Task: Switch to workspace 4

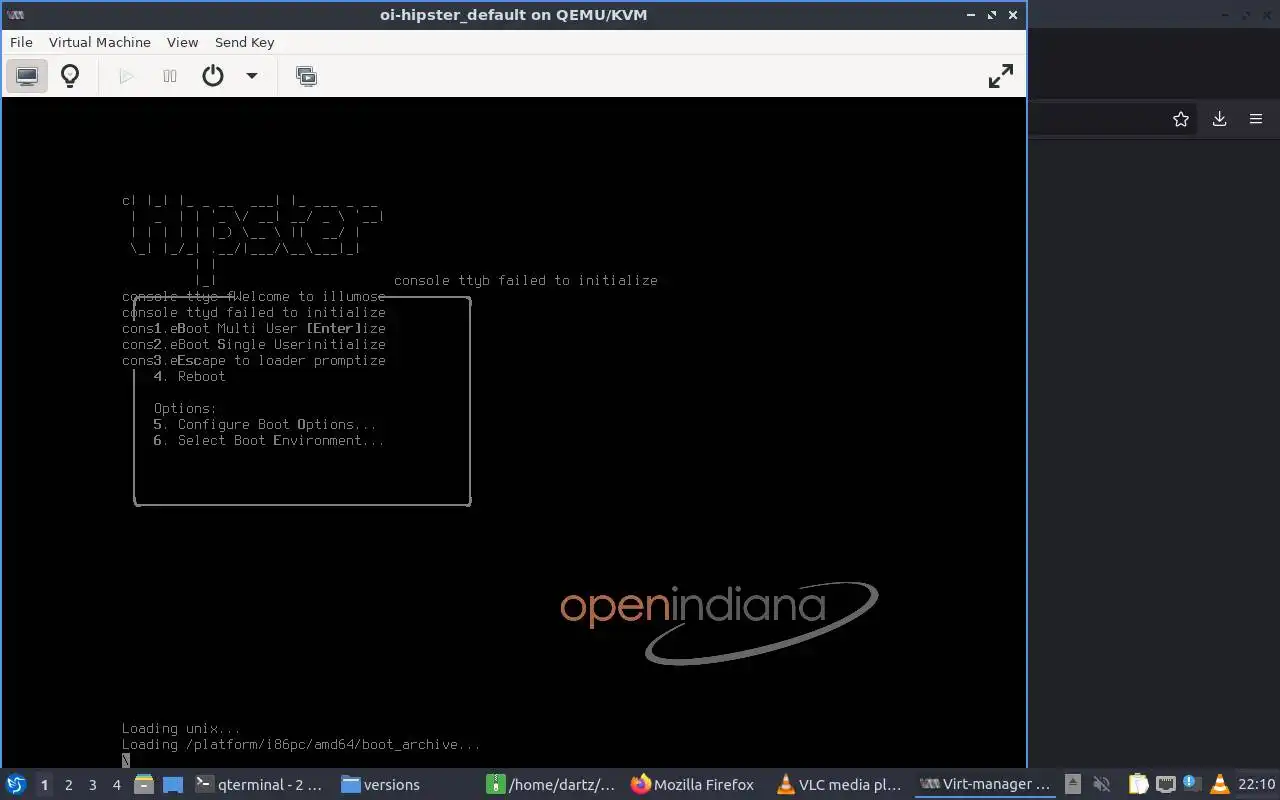Action: [x=116, y=785]
